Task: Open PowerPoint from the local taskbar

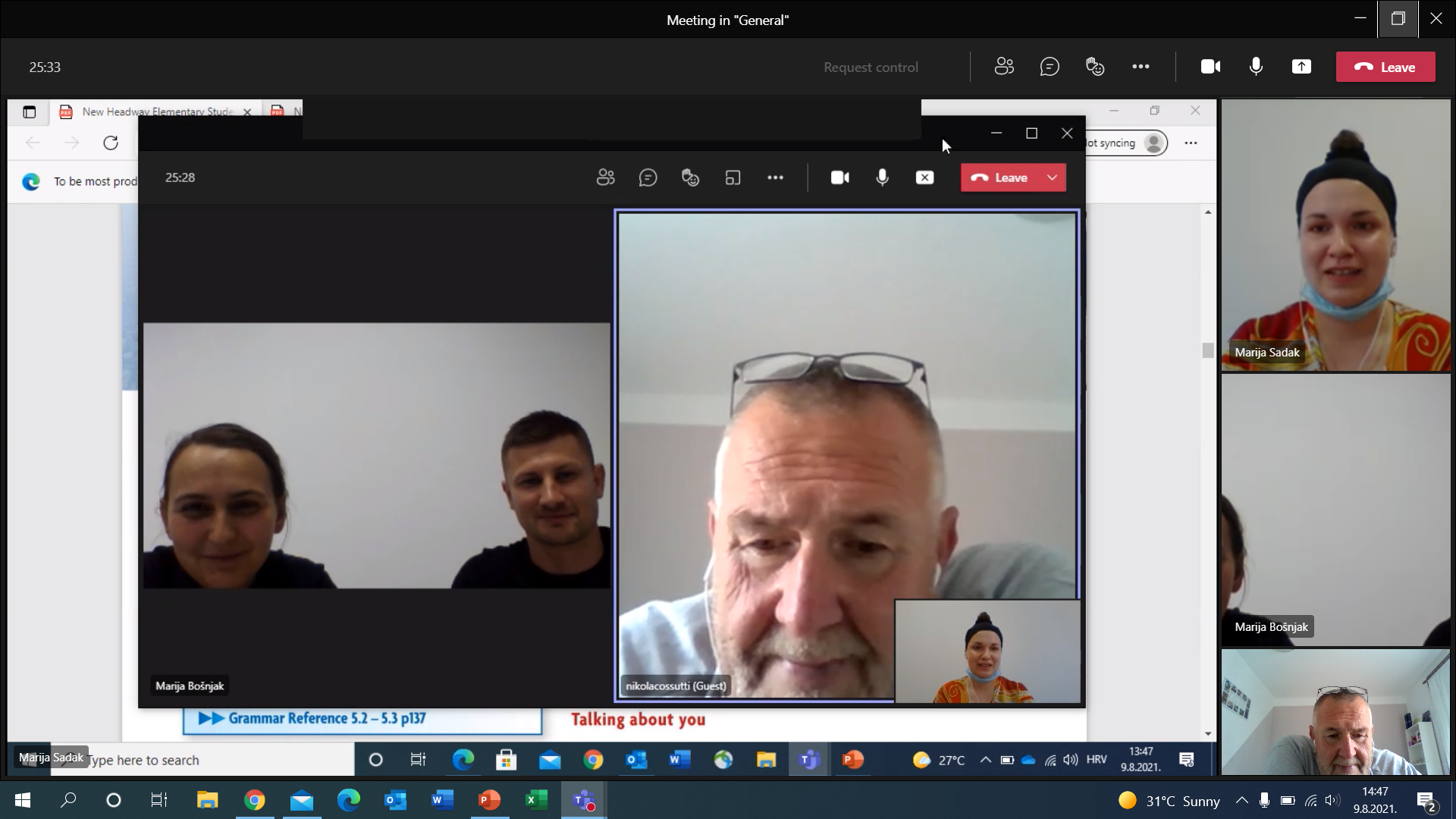Action: coord(489,800)
